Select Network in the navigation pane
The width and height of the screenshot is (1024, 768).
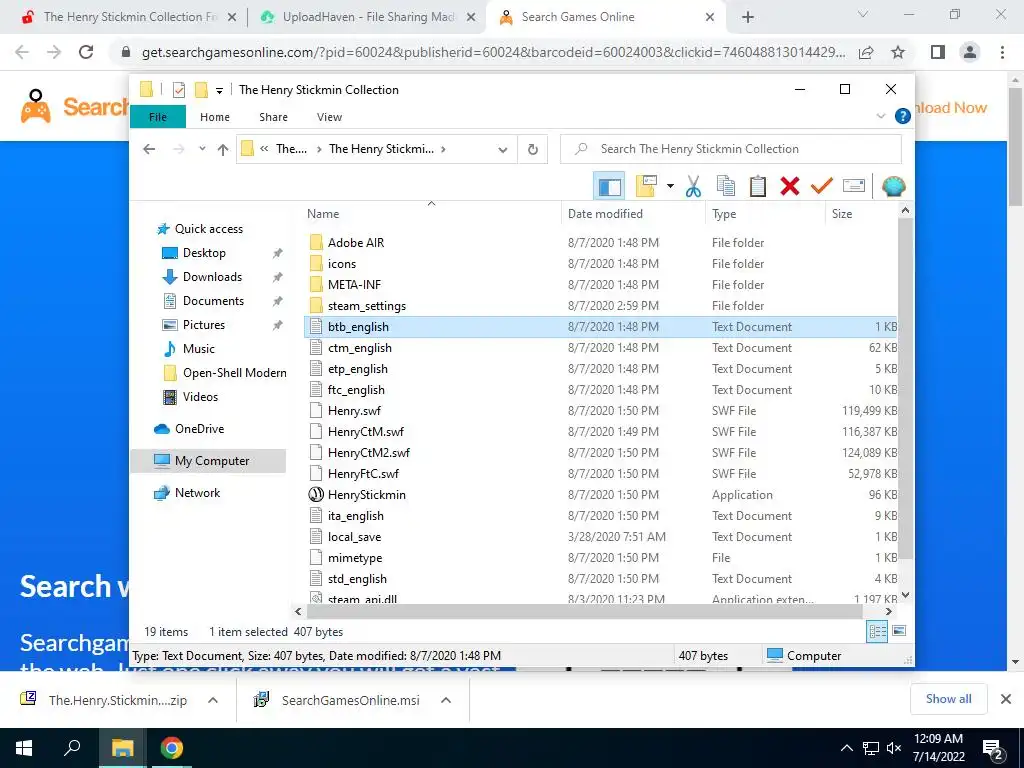coord(197,493)
